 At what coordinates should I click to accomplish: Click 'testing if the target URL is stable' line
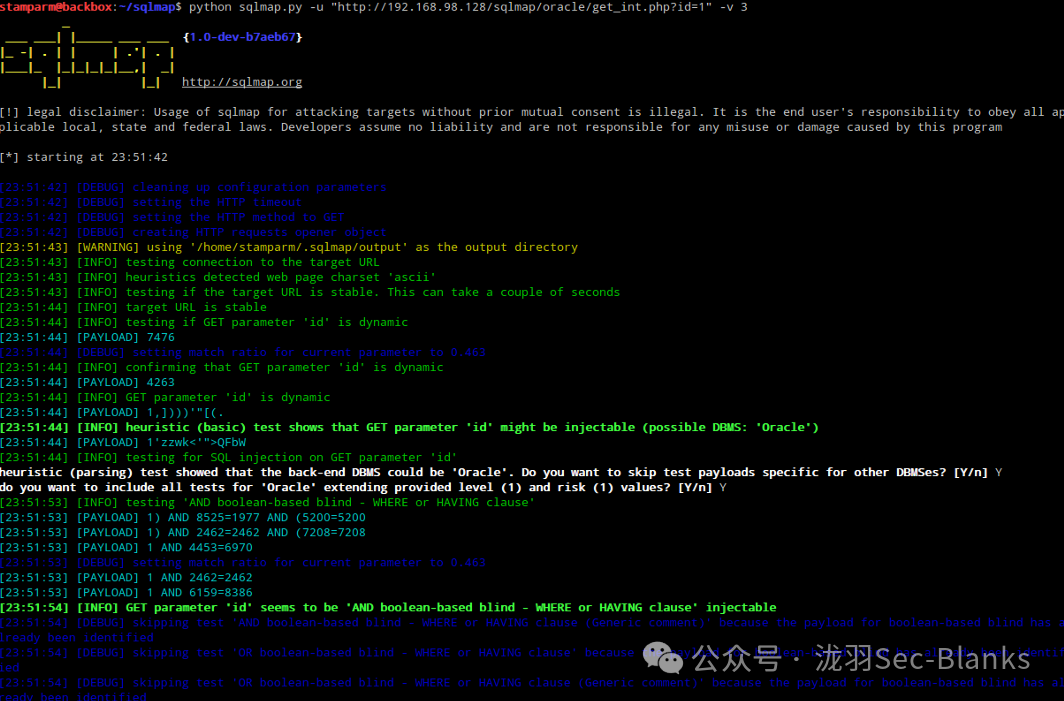(x=309, y=292)
